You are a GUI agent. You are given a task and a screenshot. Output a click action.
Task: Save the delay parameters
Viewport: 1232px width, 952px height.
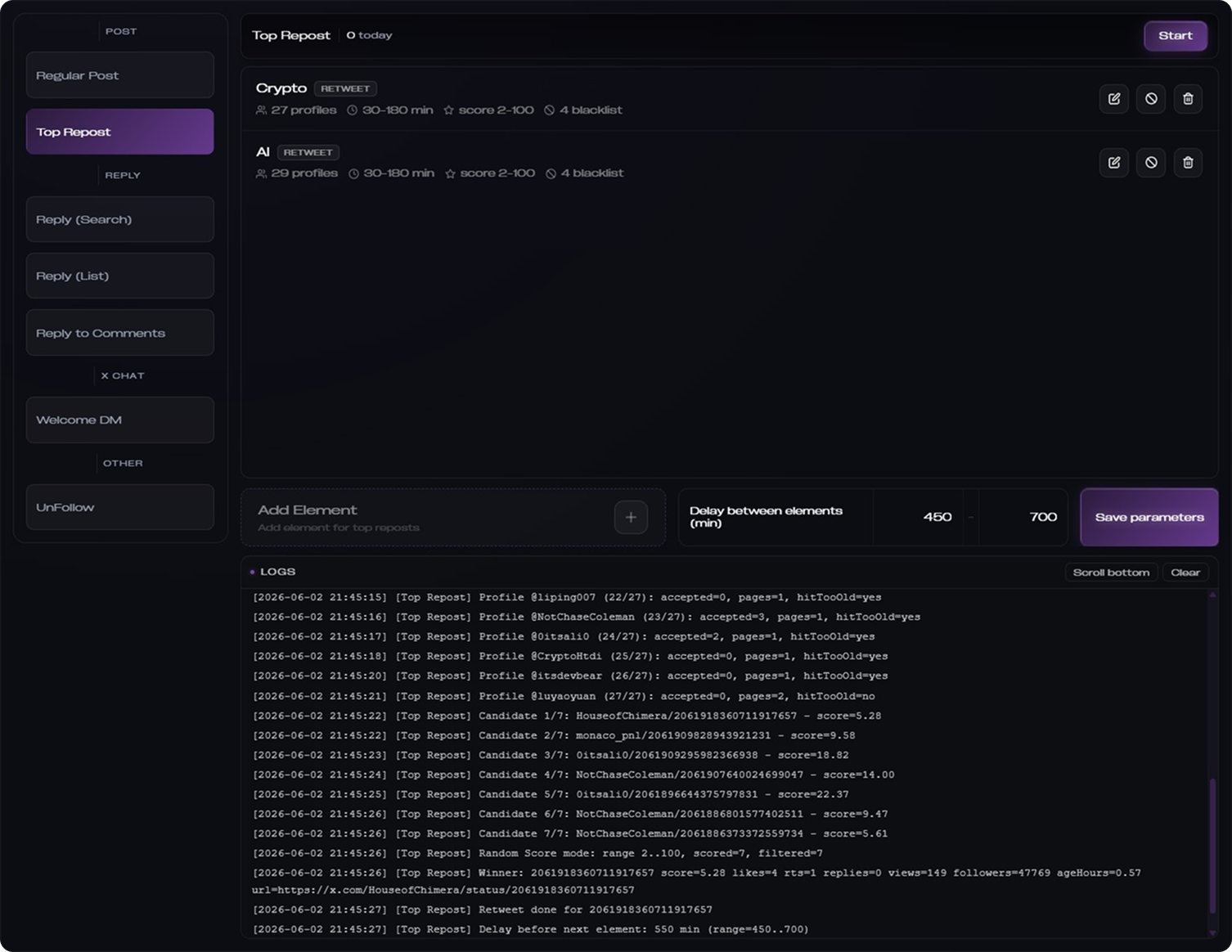1149,517
